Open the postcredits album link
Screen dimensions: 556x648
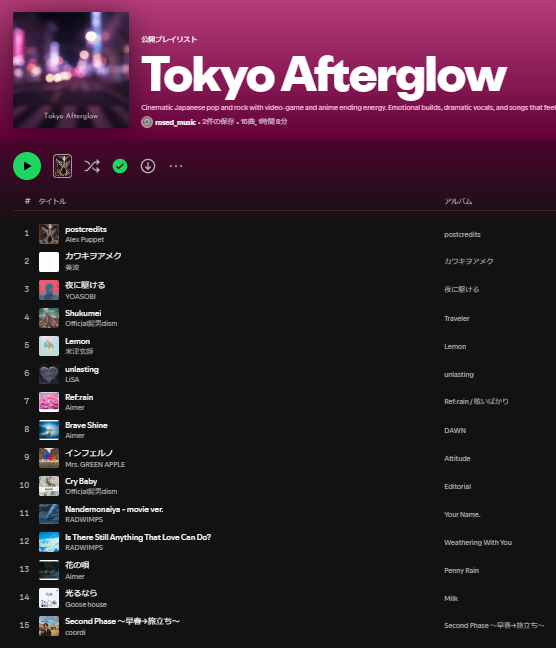coord(463,234)
